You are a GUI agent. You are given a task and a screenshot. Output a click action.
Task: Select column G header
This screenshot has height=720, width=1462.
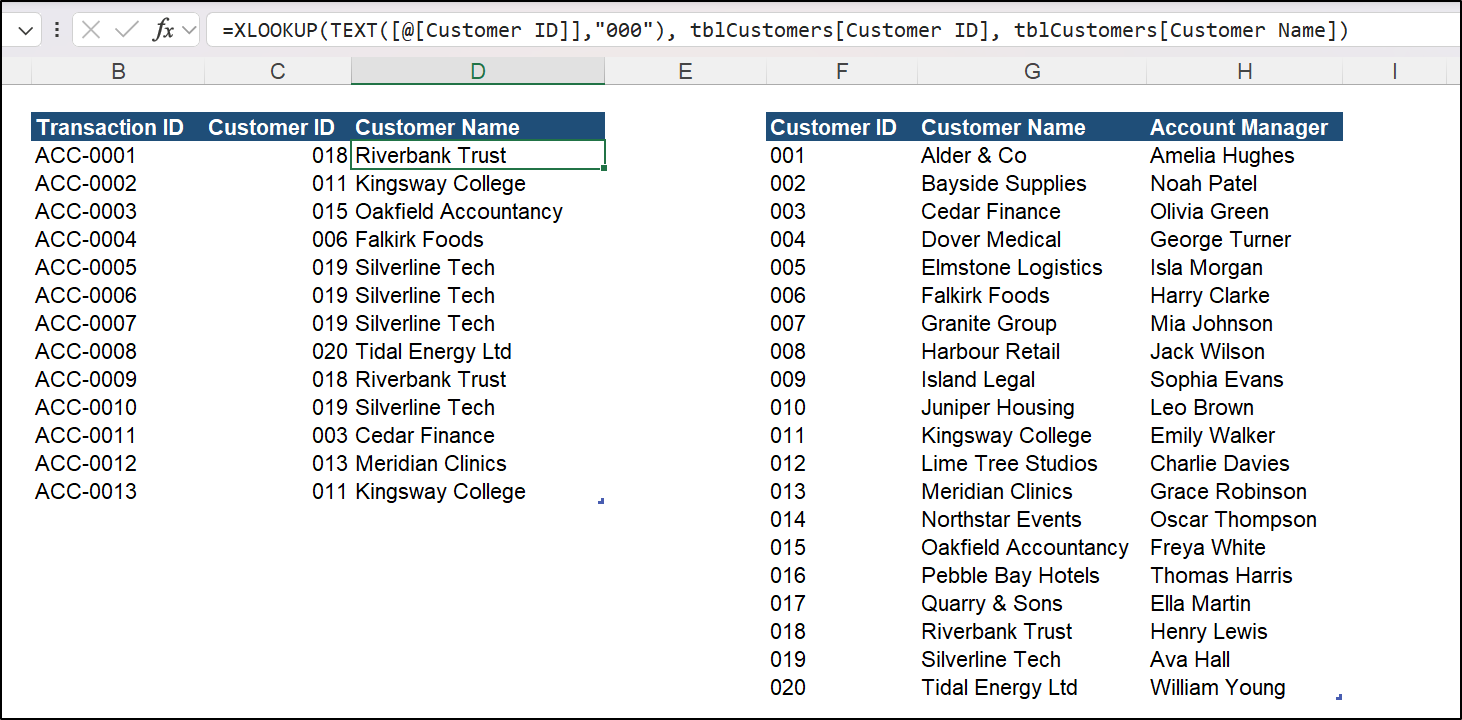(1032, 71)
